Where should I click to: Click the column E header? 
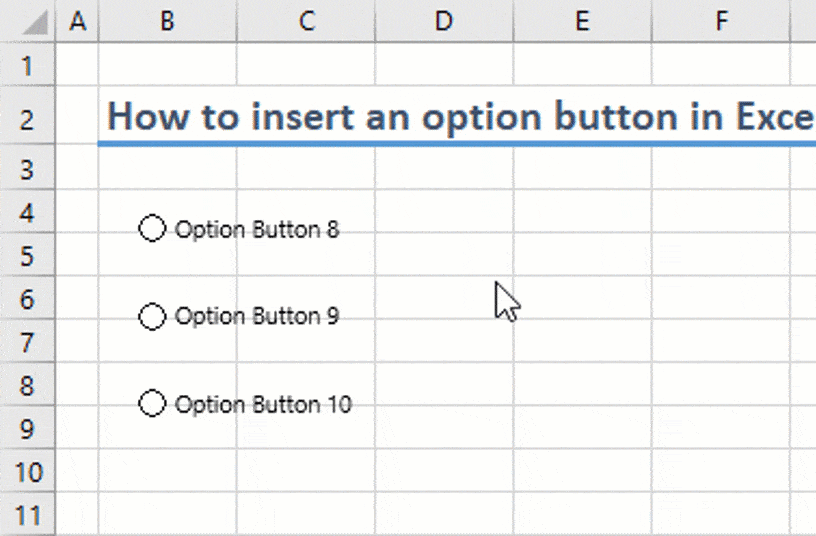tap(582, 22)
